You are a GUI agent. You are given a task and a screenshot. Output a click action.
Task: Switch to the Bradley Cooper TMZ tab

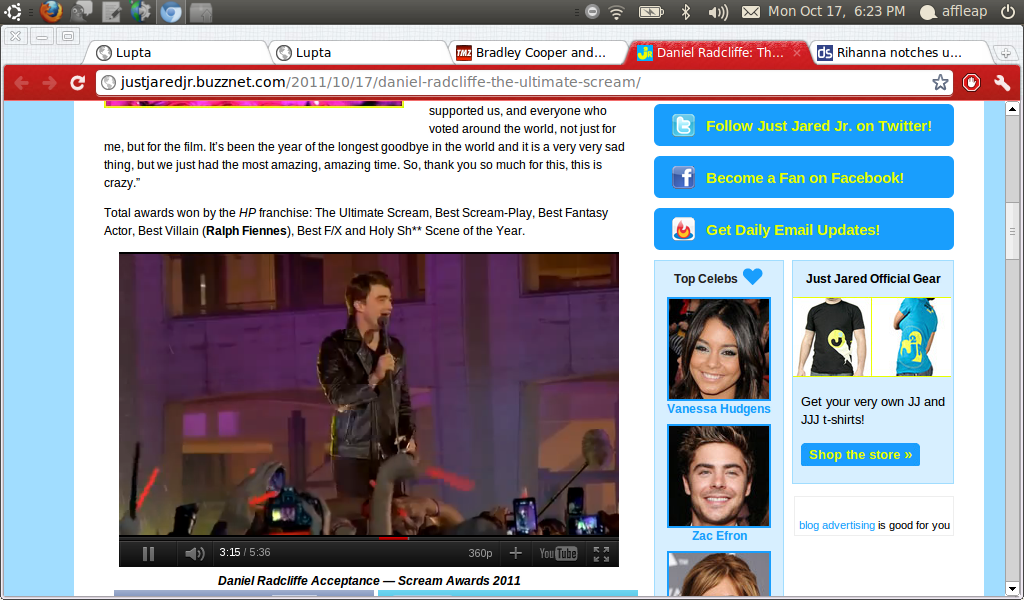[538, 53]
